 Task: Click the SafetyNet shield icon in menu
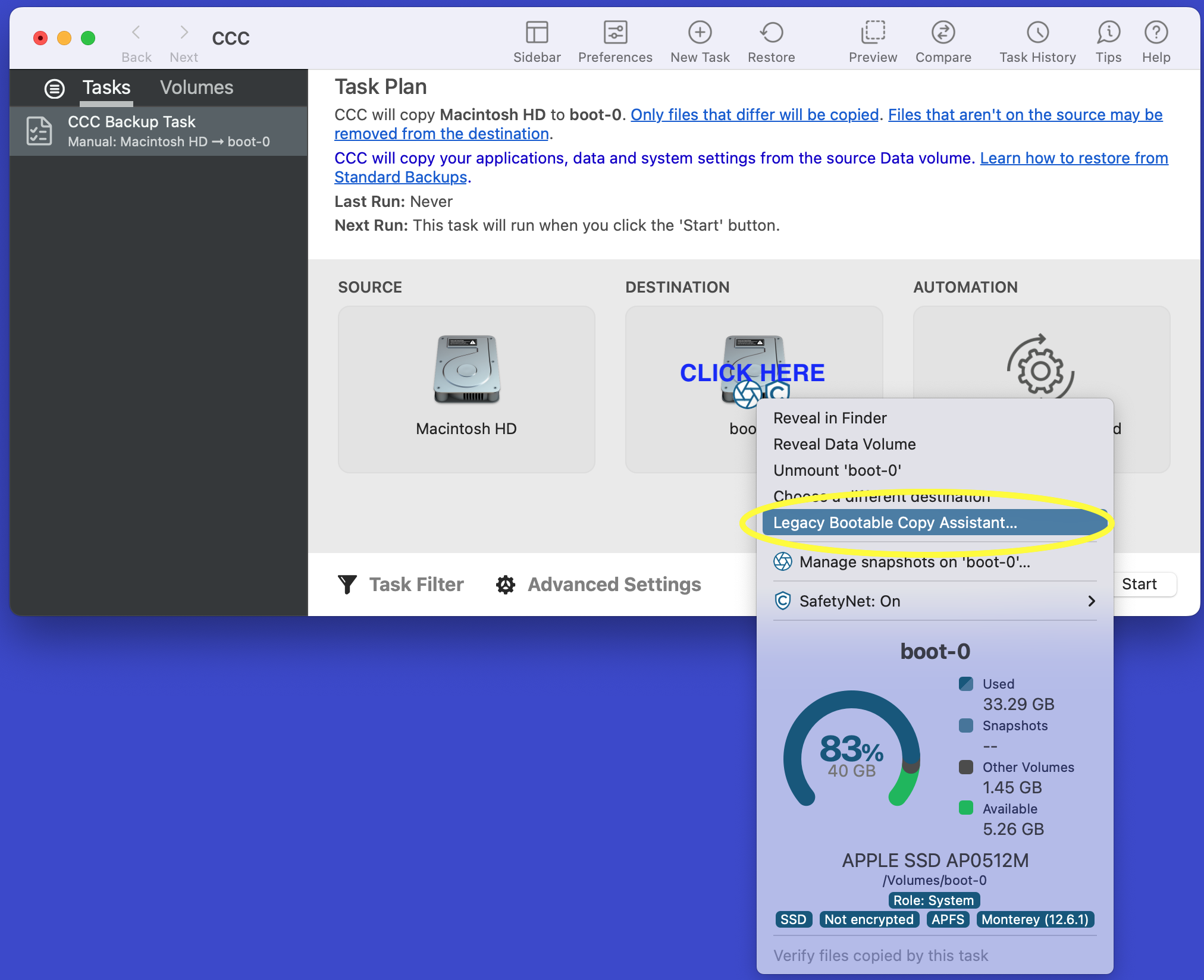click(x=783, y=601)
